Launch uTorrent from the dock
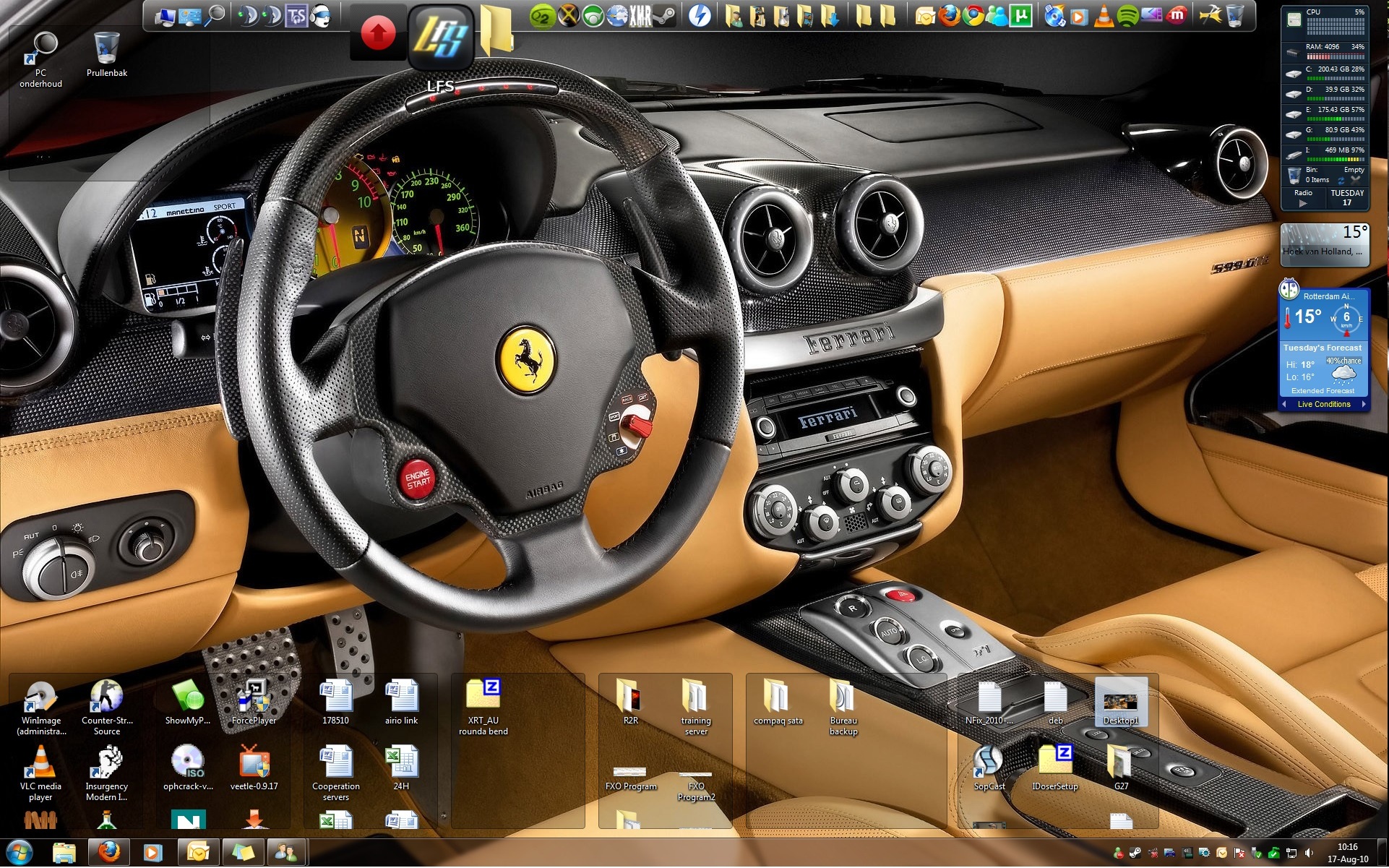 (1020, 15)
